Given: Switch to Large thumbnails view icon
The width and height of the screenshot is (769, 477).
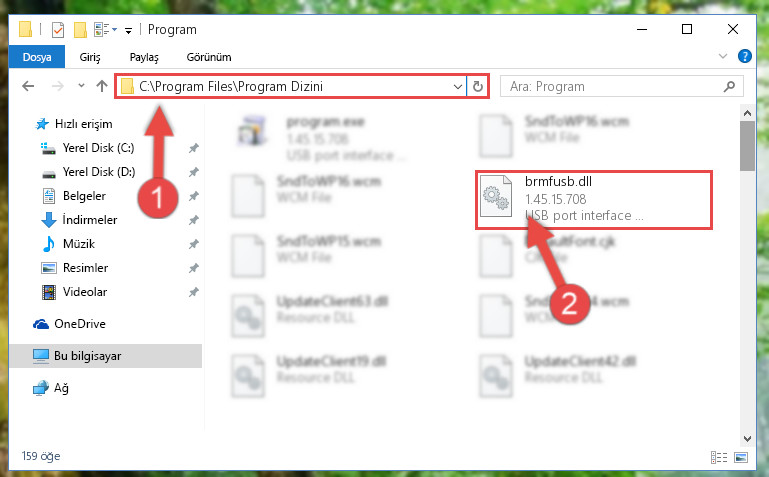Looking at the screenshot, I should click(741, 457).
